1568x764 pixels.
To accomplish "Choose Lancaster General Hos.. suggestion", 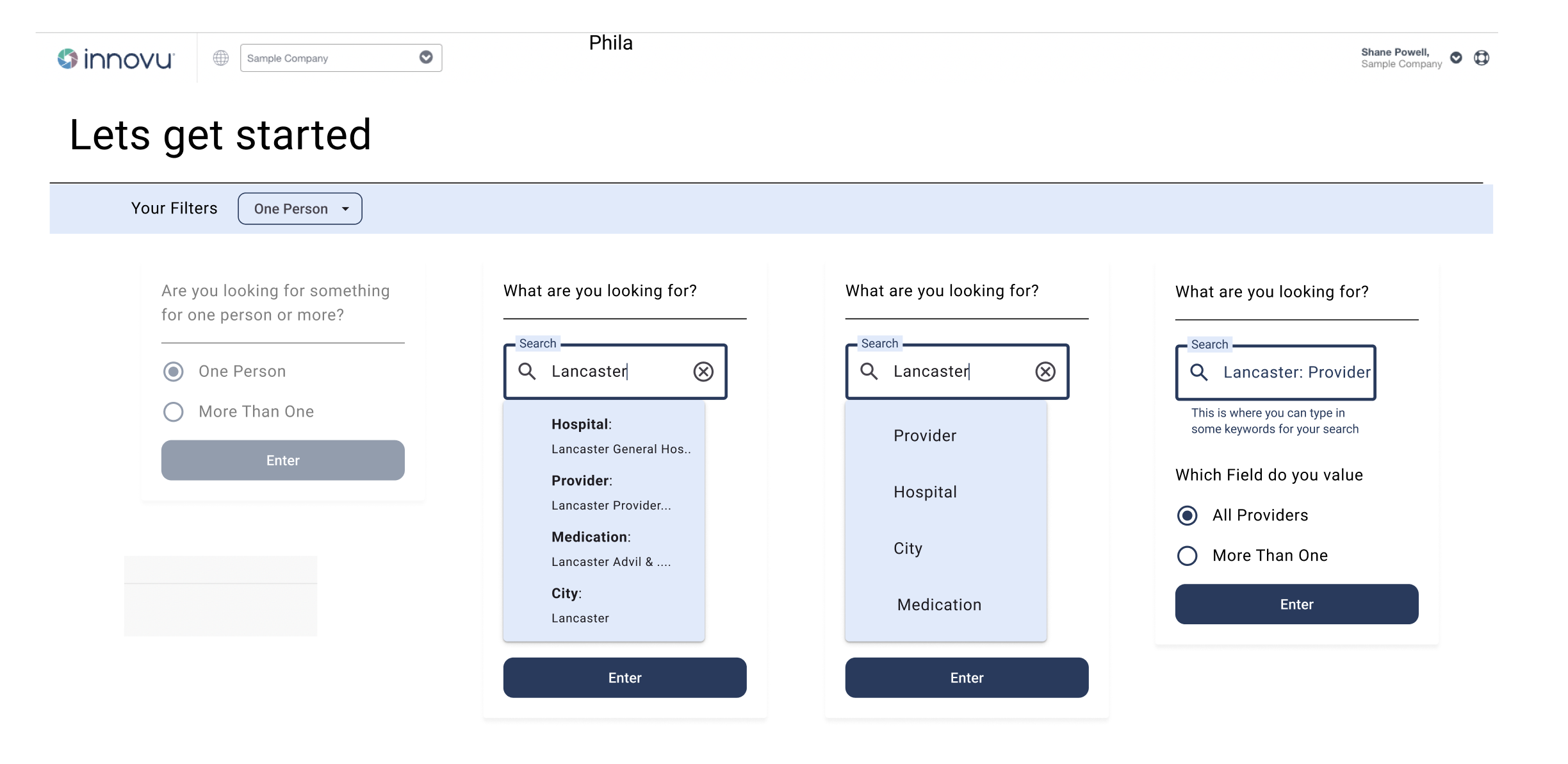I will coord(621,449).
